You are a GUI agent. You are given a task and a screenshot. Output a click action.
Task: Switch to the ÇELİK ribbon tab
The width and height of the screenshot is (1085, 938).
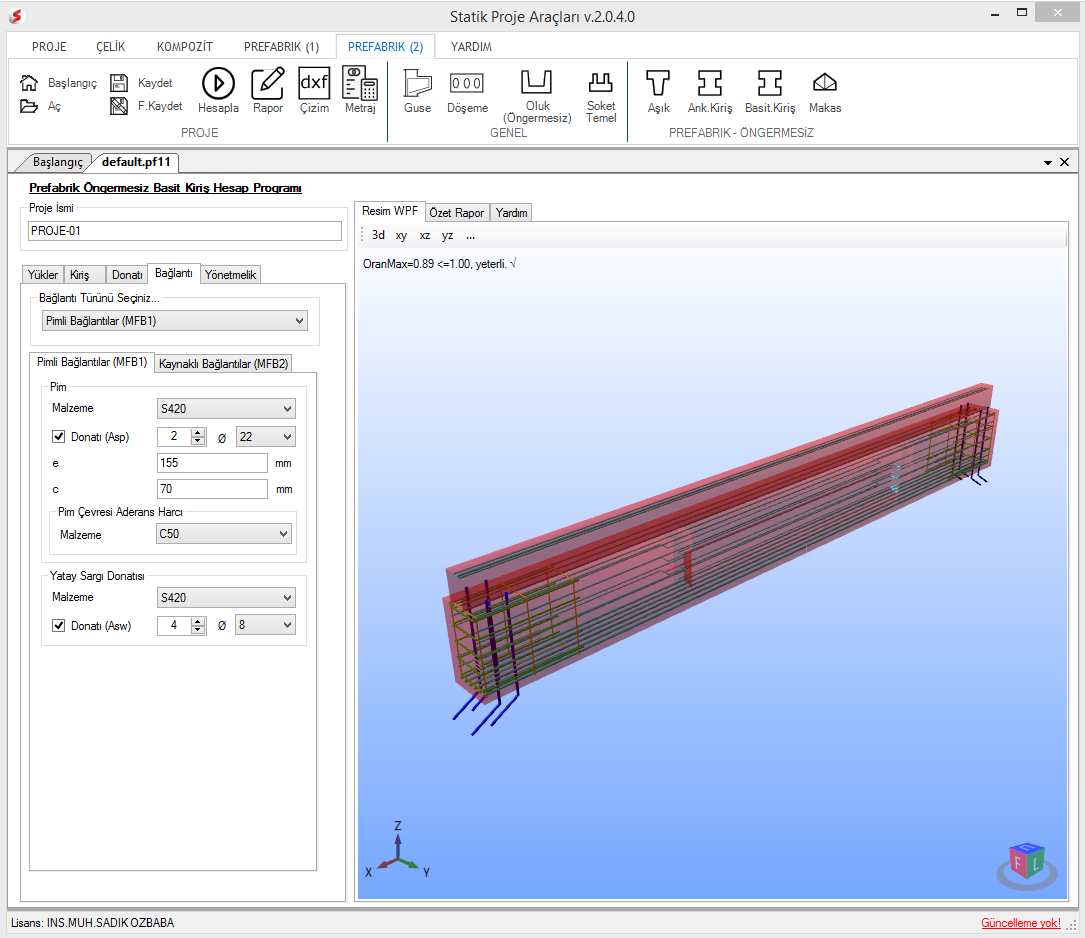111,46
